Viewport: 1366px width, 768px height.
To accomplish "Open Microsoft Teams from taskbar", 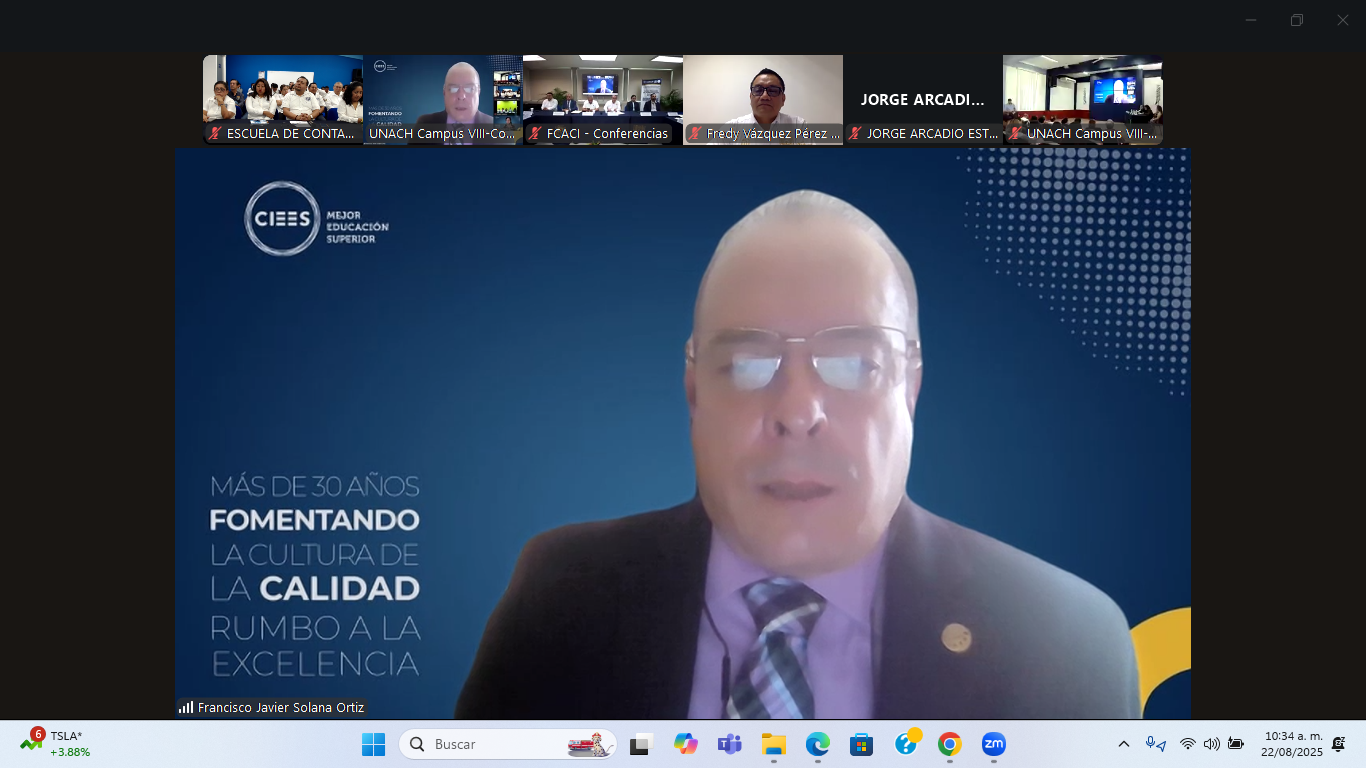I will [729, 744].
